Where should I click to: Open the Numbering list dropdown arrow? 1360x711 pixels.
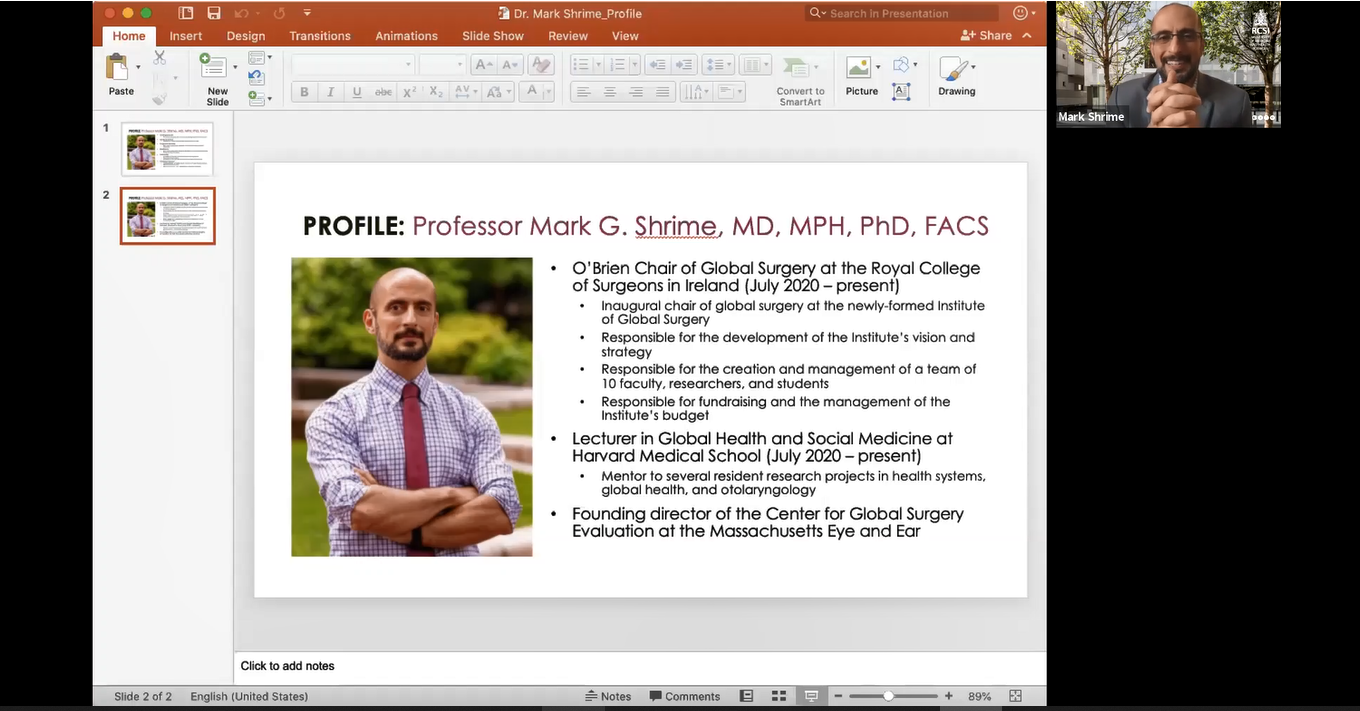coord(636,65)
